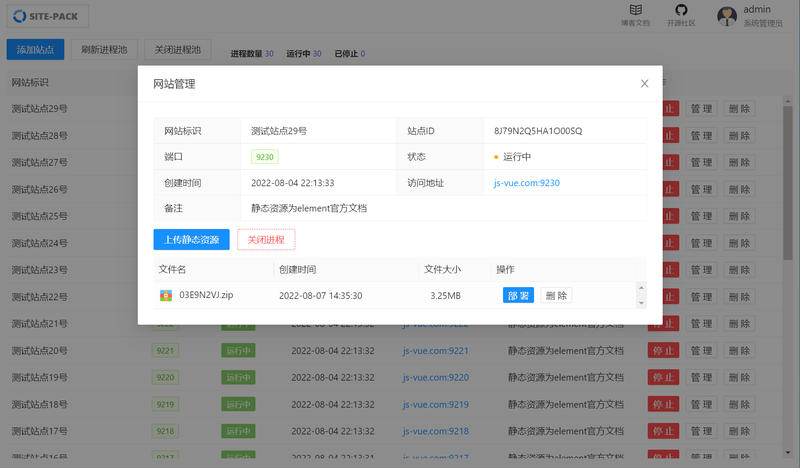Viewport: 800px width, 468px height.
Task: Click the 03E9N2VJ.zip archive file icon
Action: (166, 295)
